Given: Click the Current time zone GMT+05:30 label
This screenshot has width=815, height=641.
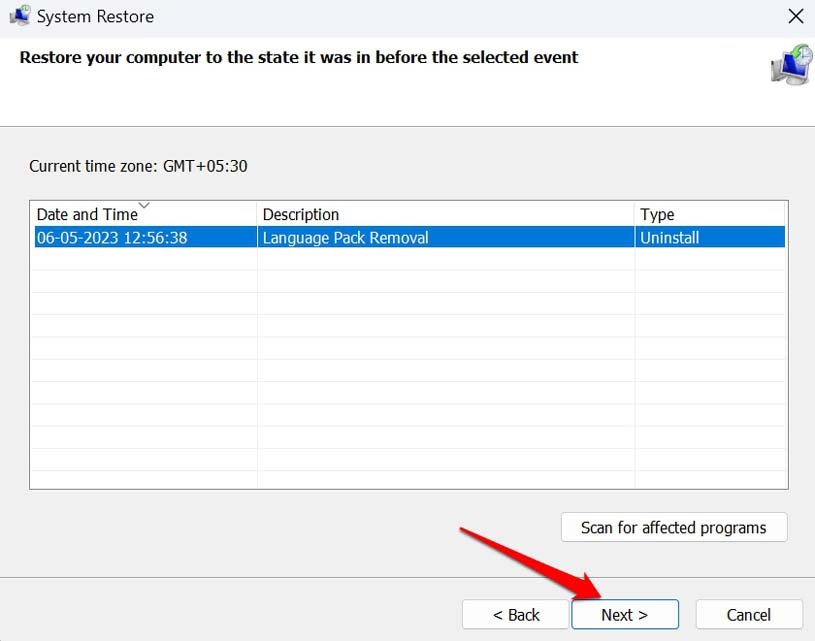Looking at the screenshot, I should tap(138, 166).
